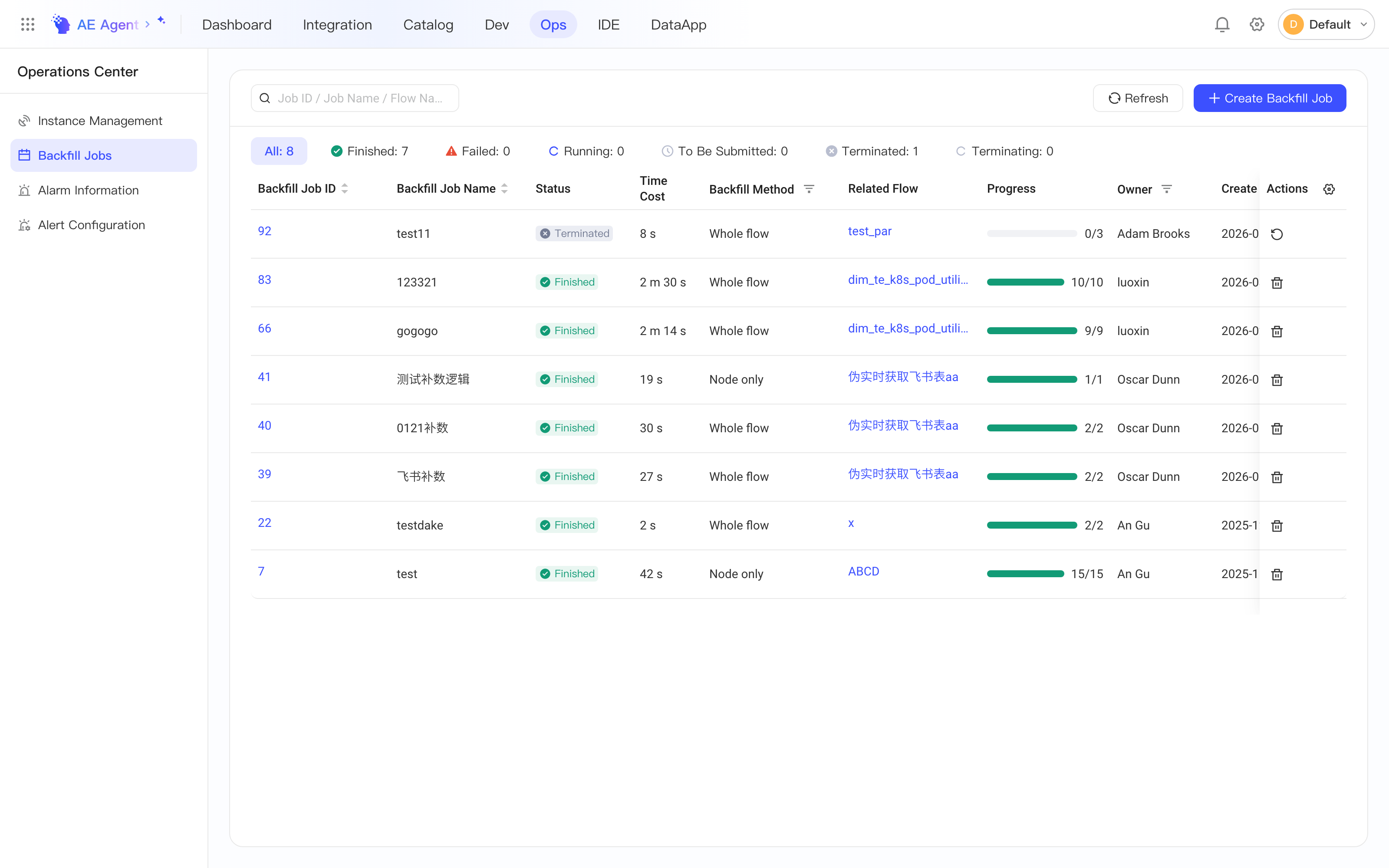Open the Catalog tab
Viewport: 1389px width, 868px height.
pyautogui.click(x=428, y=24)
